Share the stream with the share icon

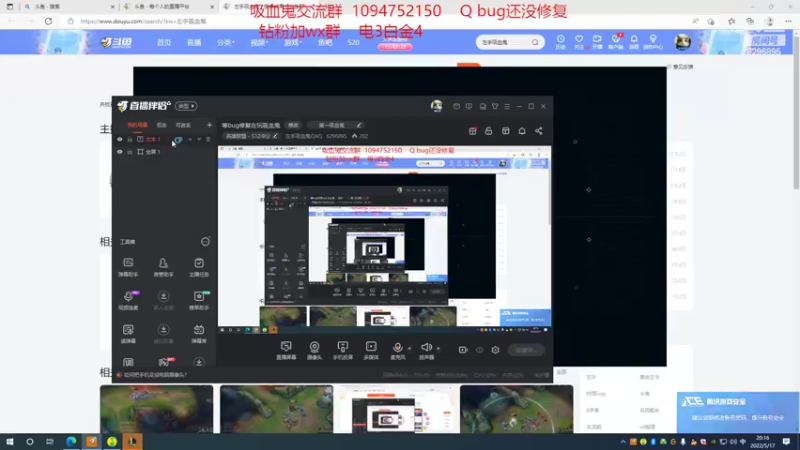pyautogui.click(x=539, y=131)
